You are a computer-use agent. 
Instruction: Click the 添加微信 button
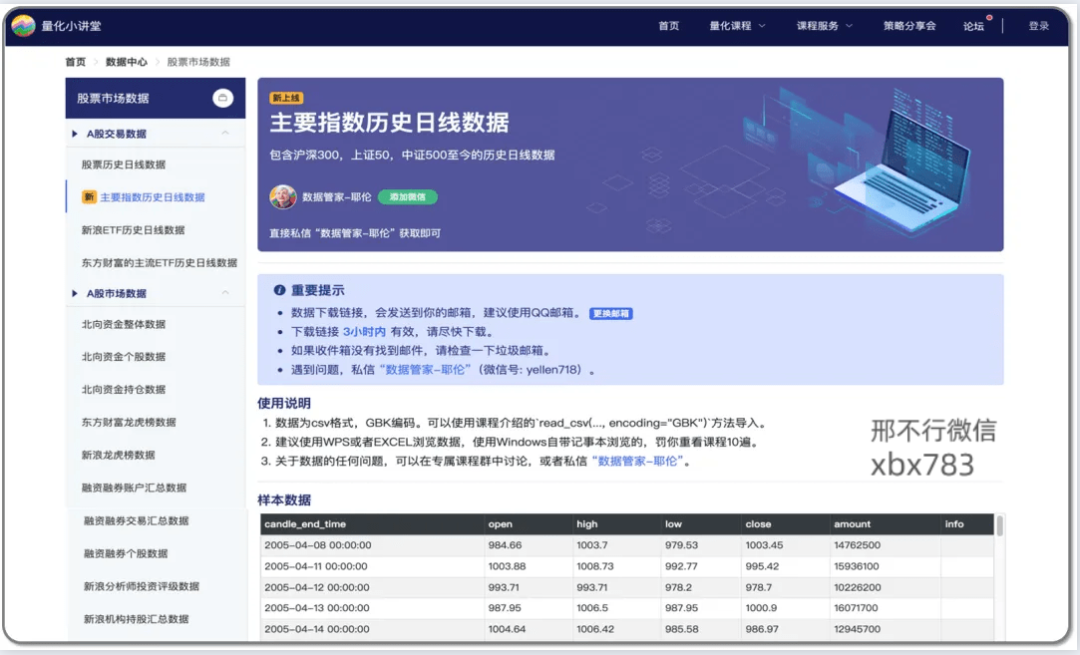pyautogui.click(x=408, y=197)
